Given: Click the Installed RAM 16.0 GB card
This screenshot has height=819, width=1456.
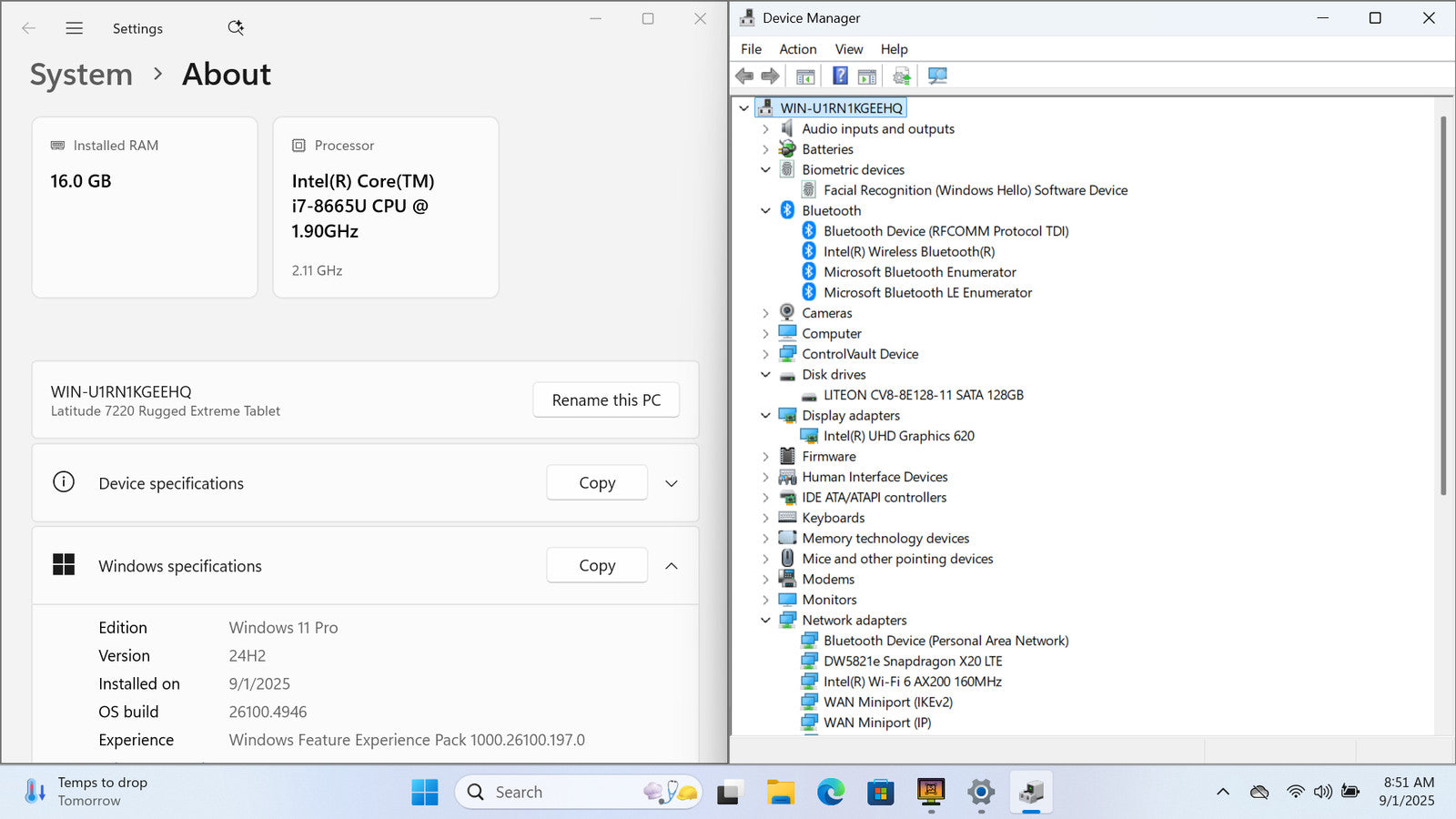Looking at the screenshot, I should [145, 207].
